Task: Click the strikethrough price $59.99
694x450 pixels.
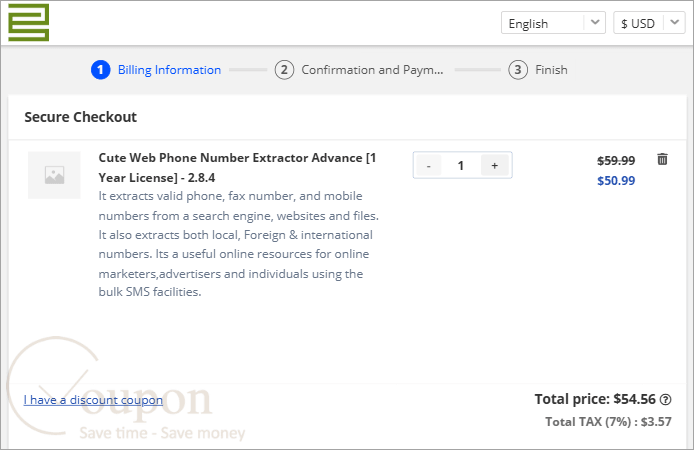Action: tap(616, 161)
